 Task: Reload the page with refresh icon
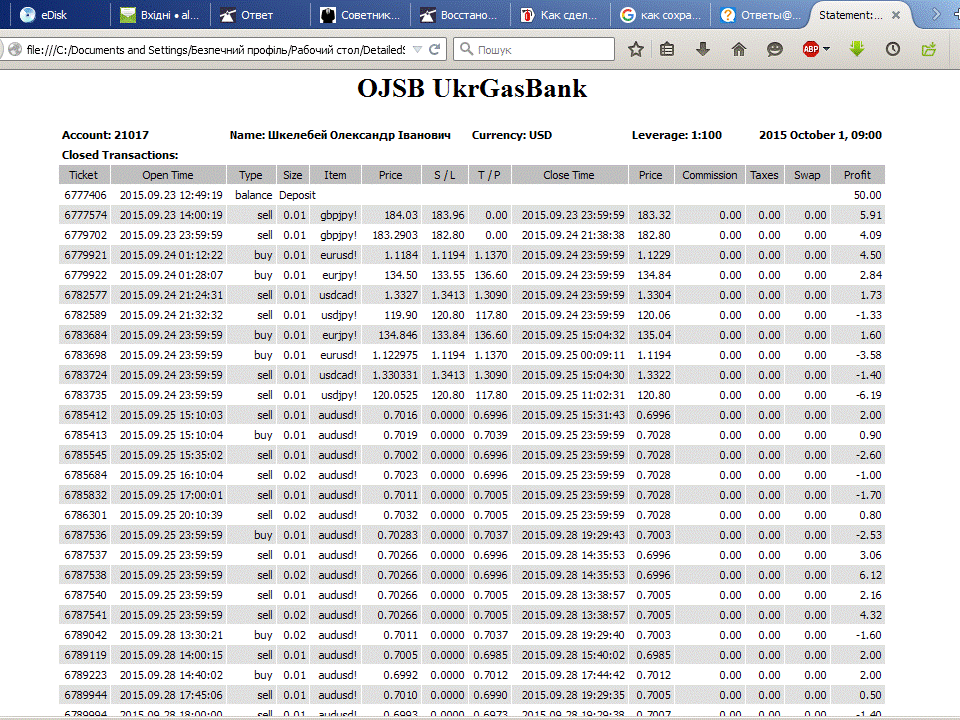tap(434, 50)
